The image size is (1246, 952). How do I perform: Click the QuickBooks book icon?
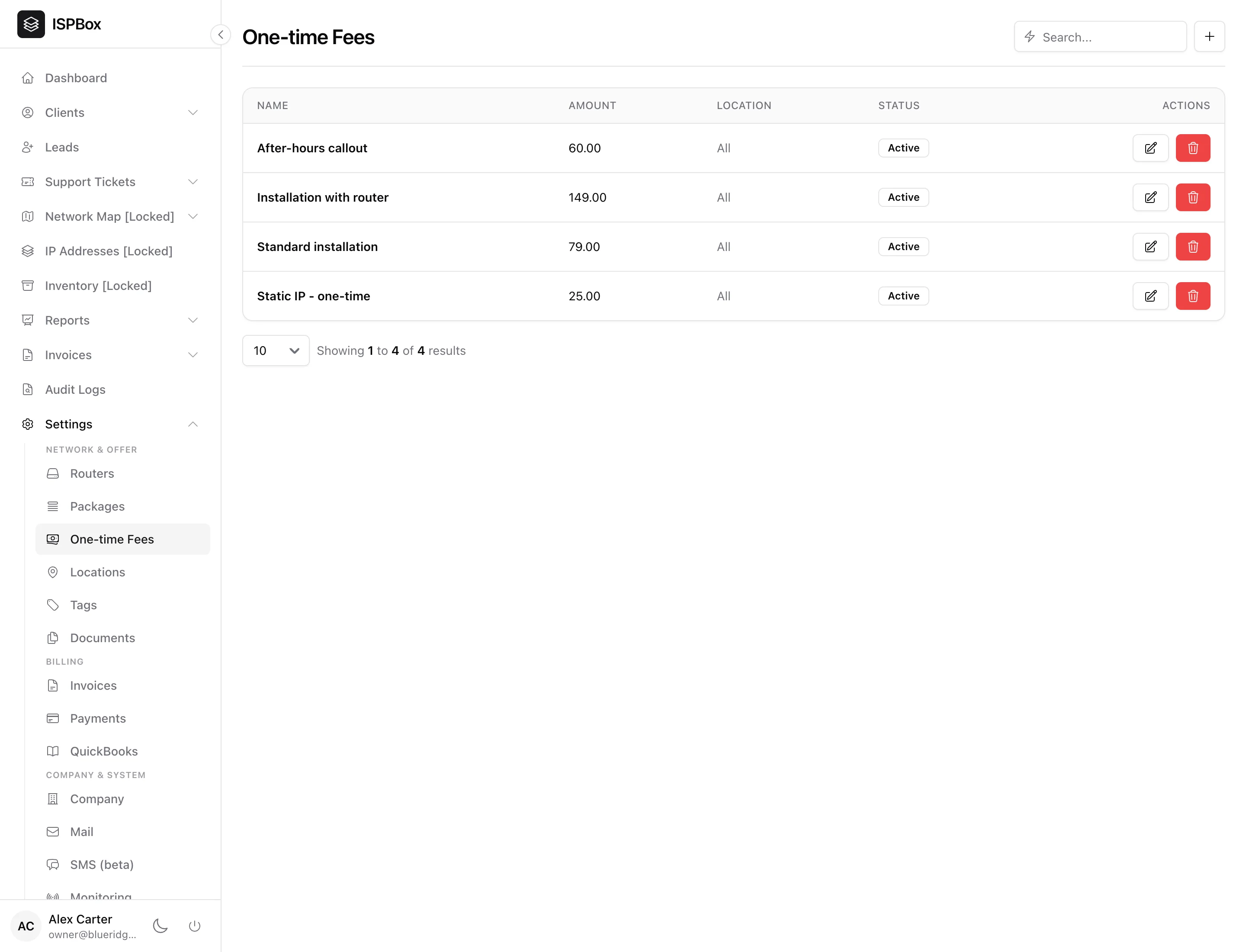coord(53,751)
